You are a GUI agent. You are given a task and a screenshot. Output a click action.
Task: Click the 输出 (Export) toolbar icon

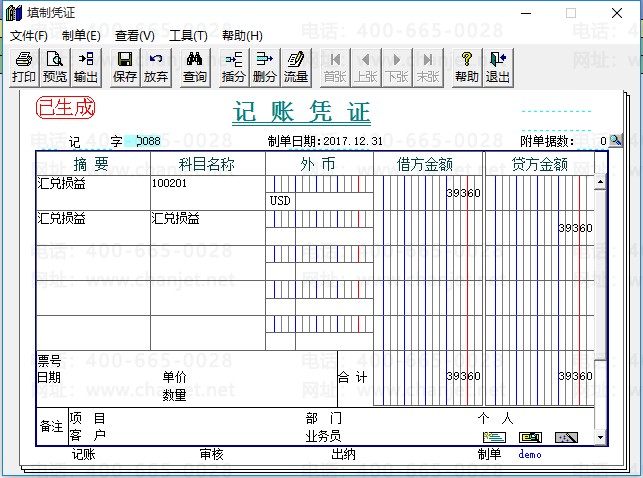tap(86, 67)
